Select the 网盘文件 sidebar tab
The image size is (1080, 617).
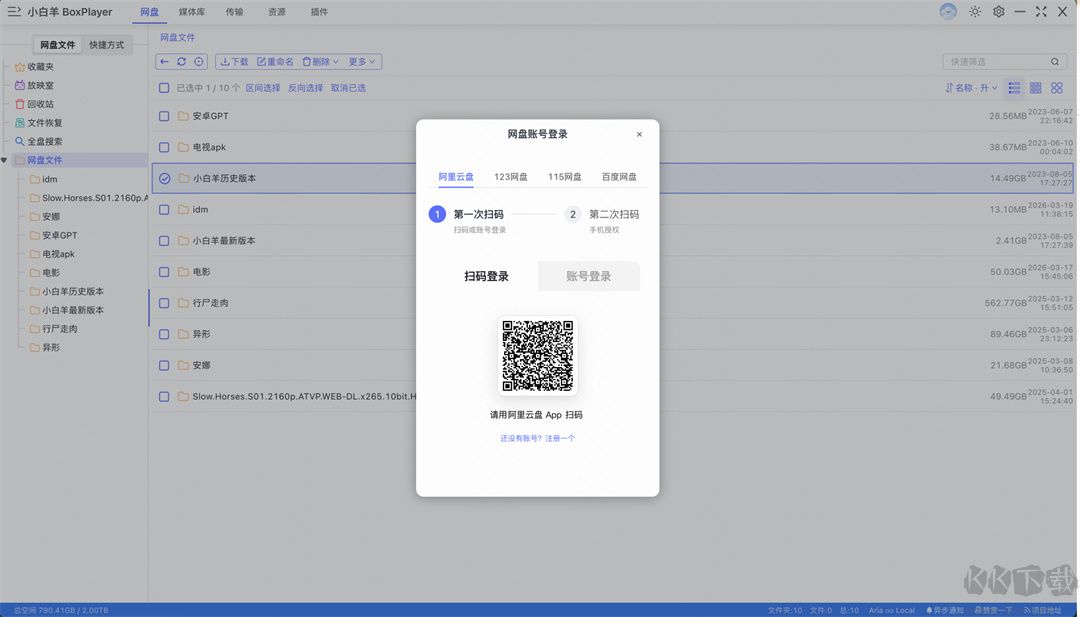click(58, 45)
